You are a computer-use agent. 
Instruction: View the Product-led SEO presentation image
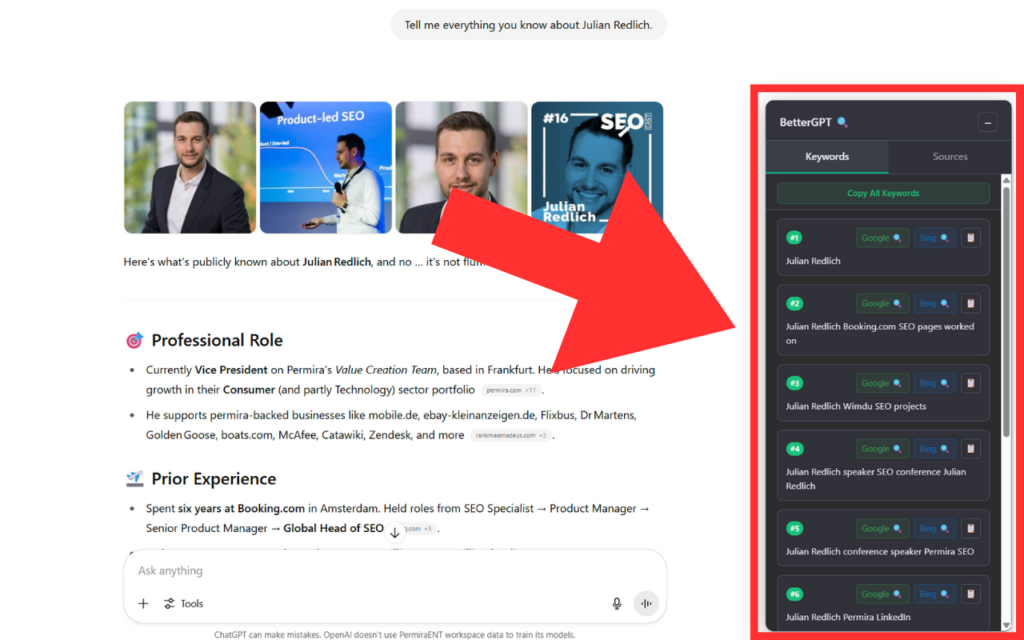[326, 167]
